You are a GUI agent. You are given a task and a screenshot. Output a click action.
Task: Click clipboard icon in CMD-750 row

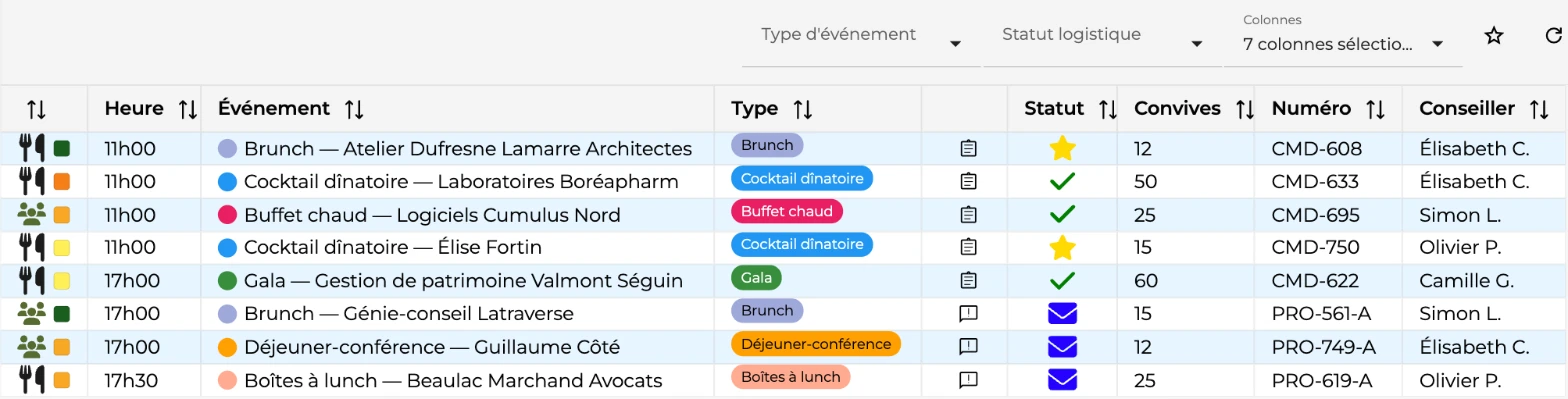coord(967,248)
